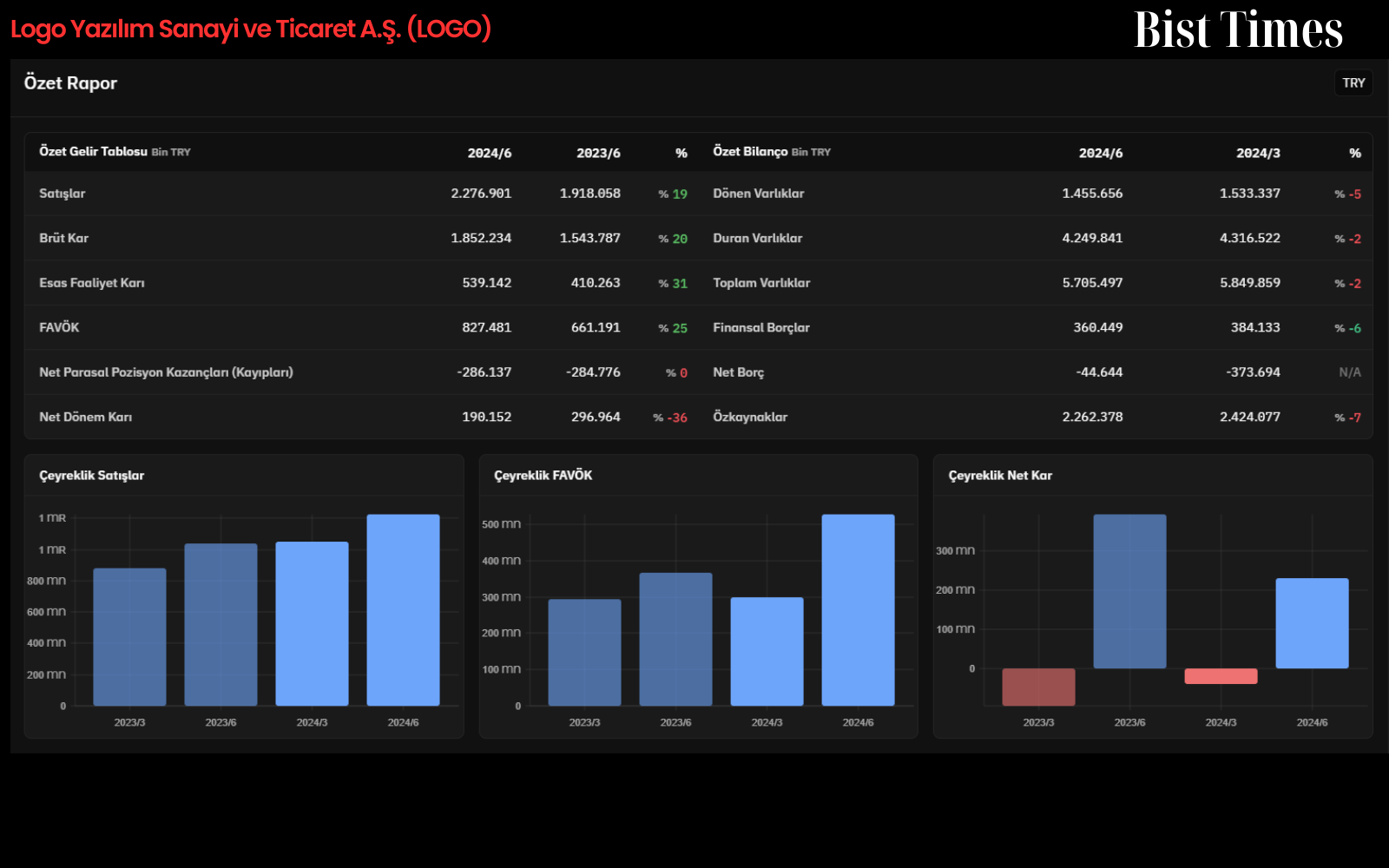Screen dimensions: 1389x868
Task: Click sales value 2.276.901
Action: point(481,194)
